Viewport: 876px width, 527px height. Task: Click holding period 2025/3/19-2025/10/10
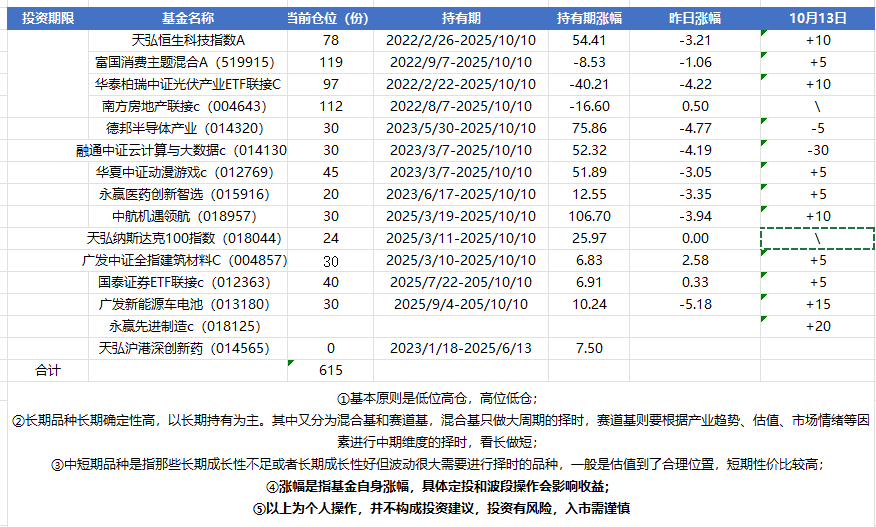tap(461, 216)
